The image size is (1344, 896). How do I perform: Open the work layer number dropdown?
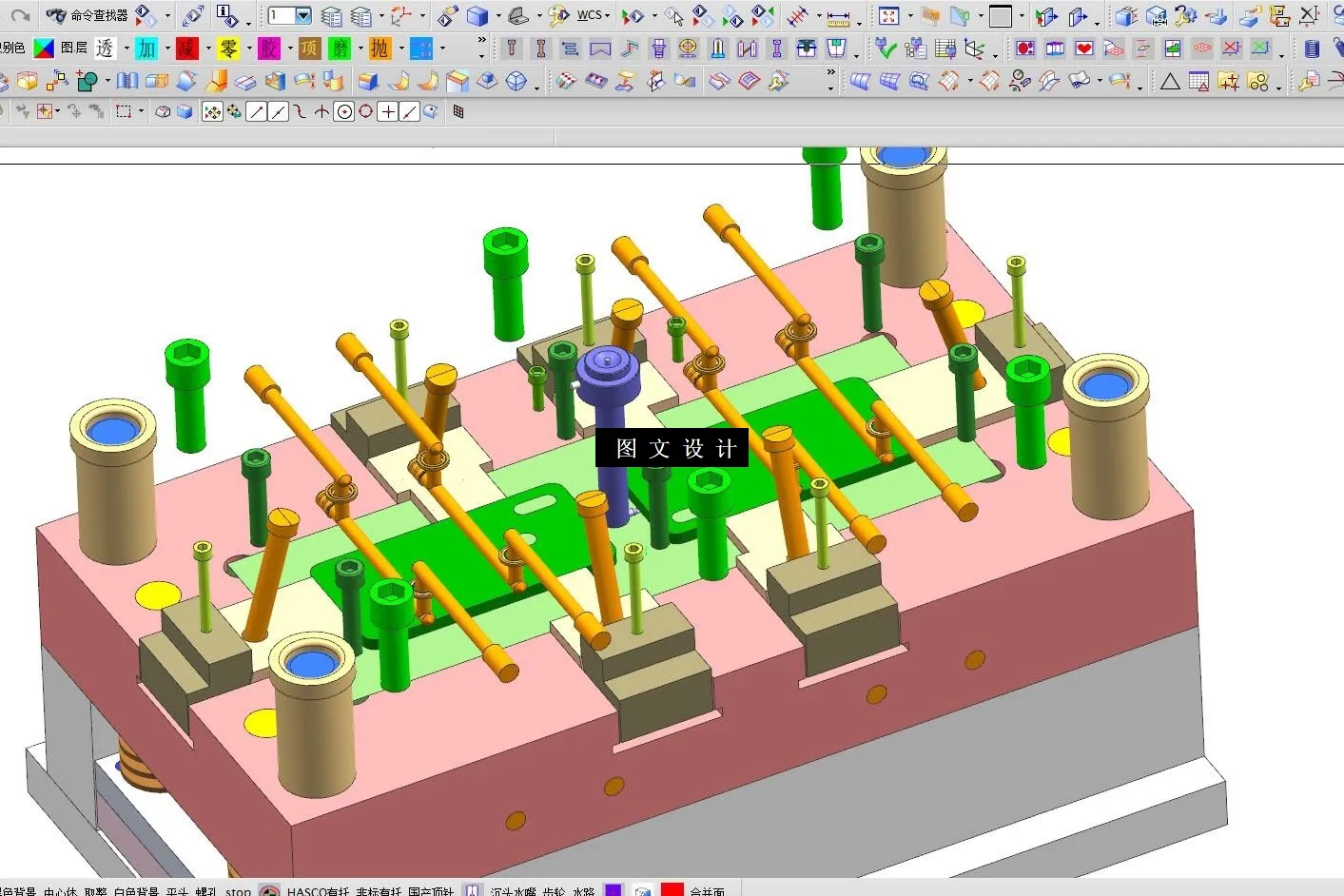pyautogui.click(x=303, y=15)
